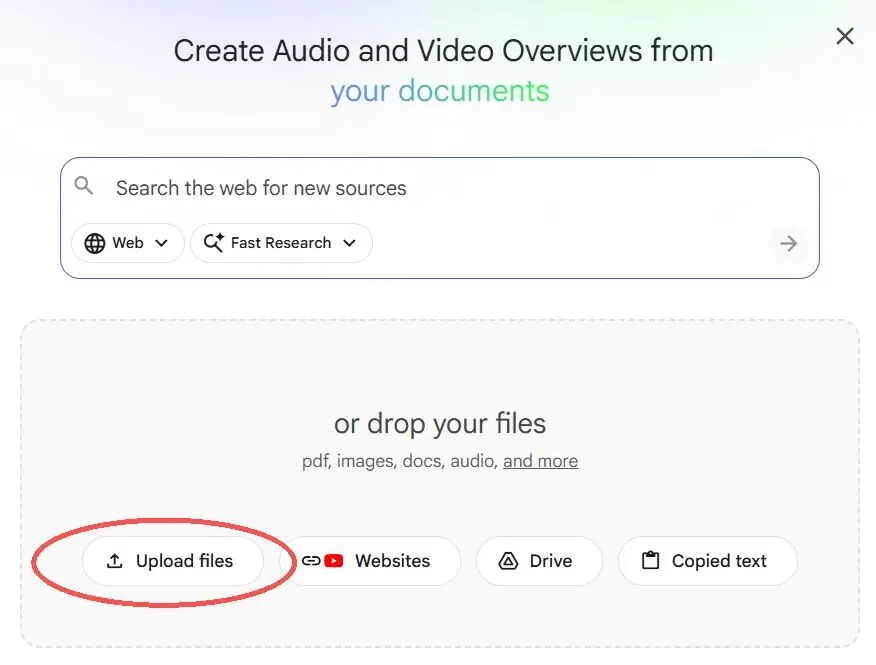This screenshot has width=876, height=665.
Task: Click the magnifier search icon
Action: point(84,186)
